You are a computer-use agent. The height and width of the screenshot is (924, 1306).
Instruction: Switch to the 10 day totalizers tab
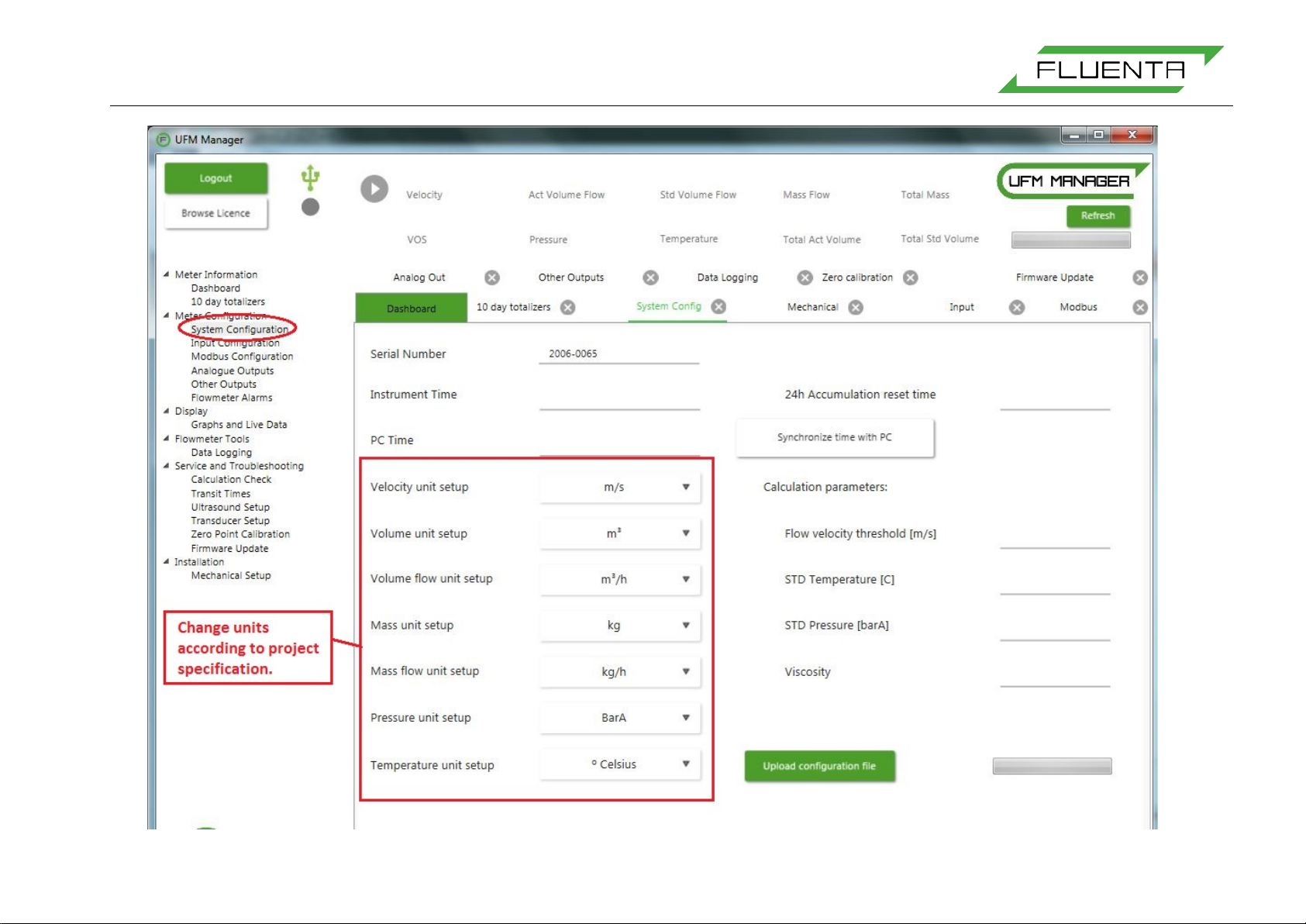point(513,308)
